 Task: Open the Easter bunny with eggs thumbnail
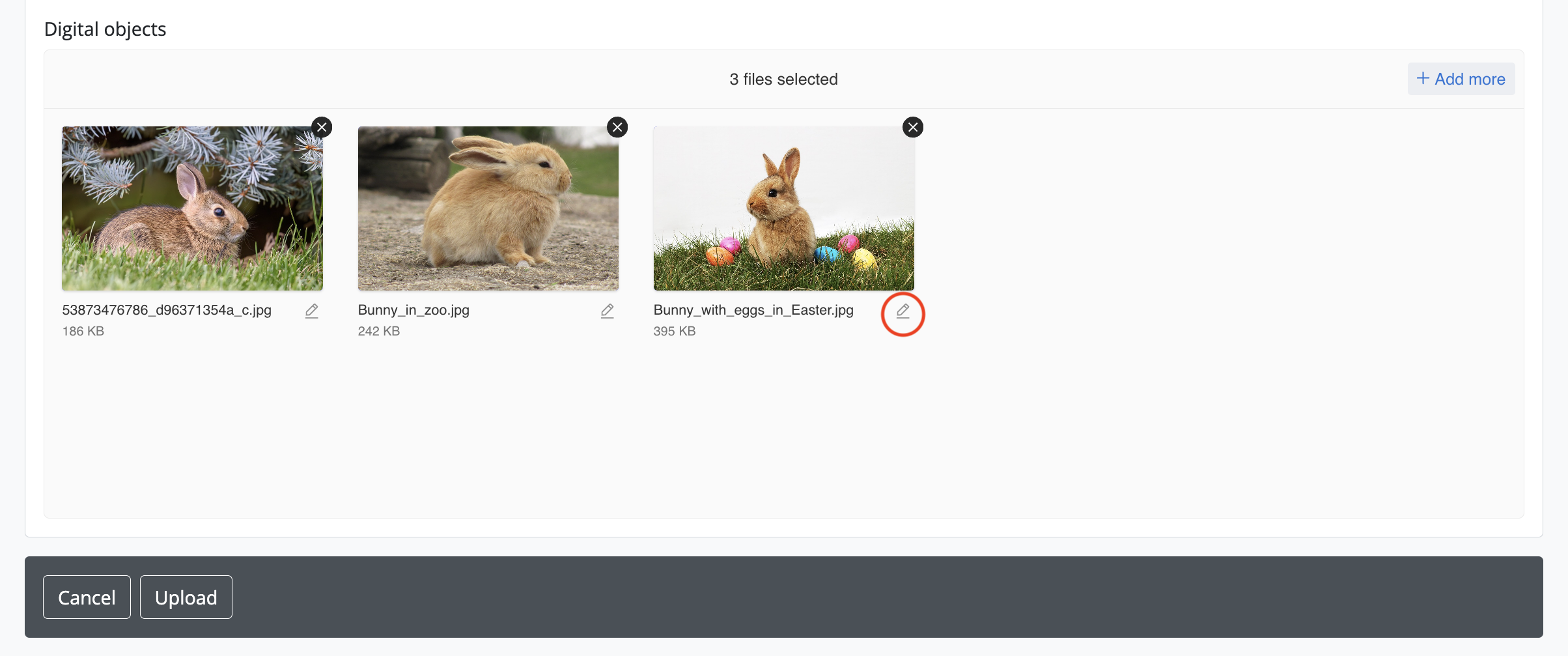[783, 208]
